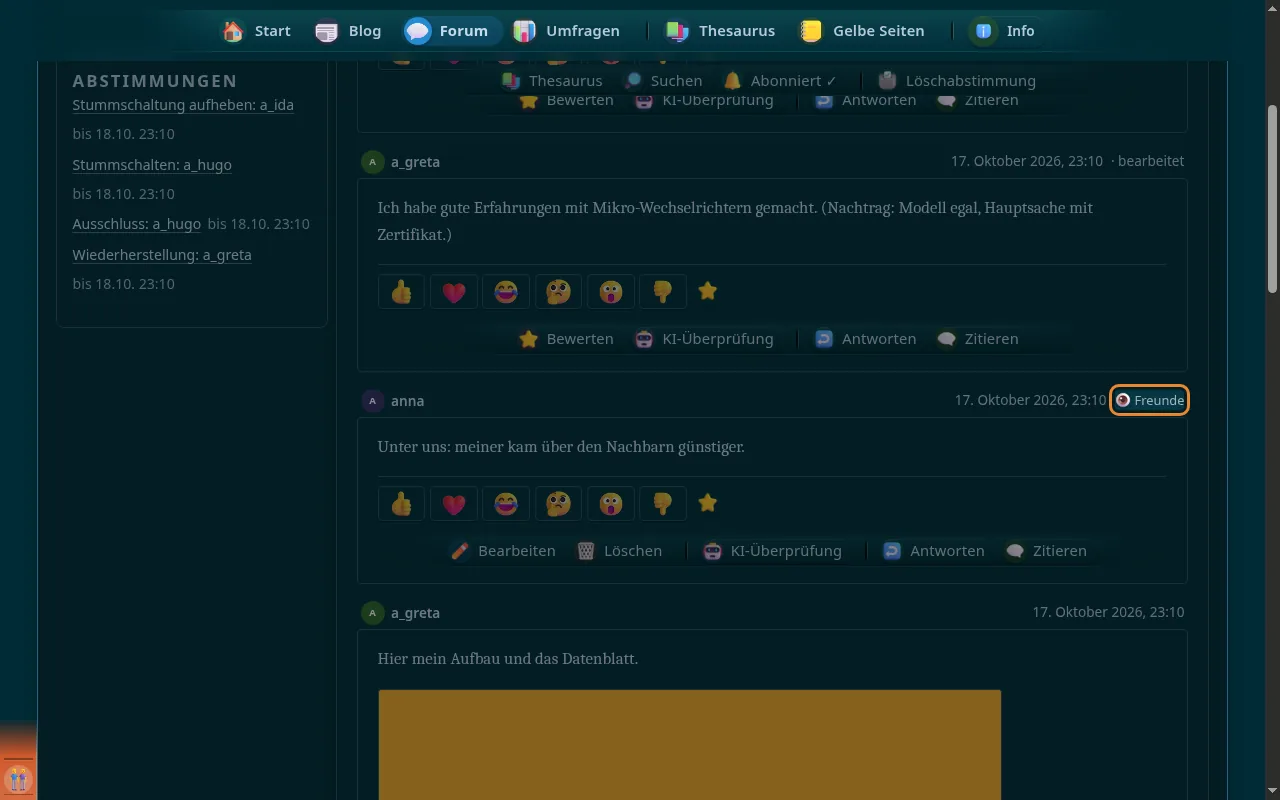Open vote Stummschaltung aufheben: a_ida
The height and width of the screenshot is (800, 1280).
click(x=183, y=105)
